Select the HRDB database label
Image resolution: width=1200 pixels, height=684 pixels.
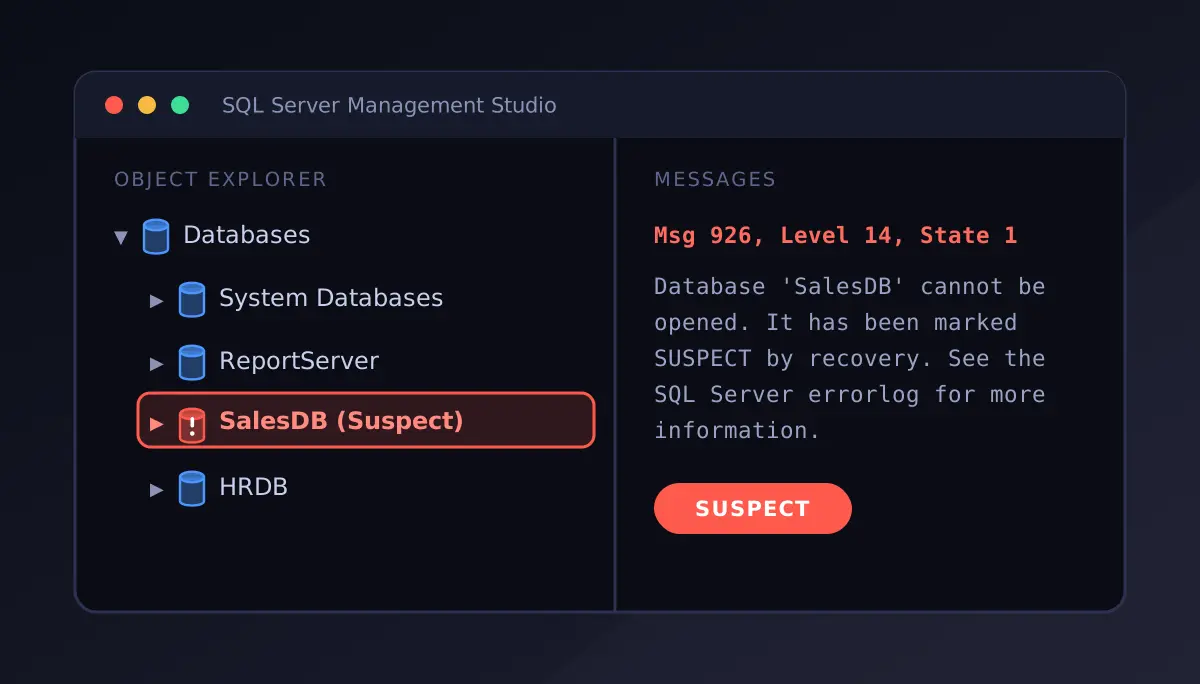[254, 487]
